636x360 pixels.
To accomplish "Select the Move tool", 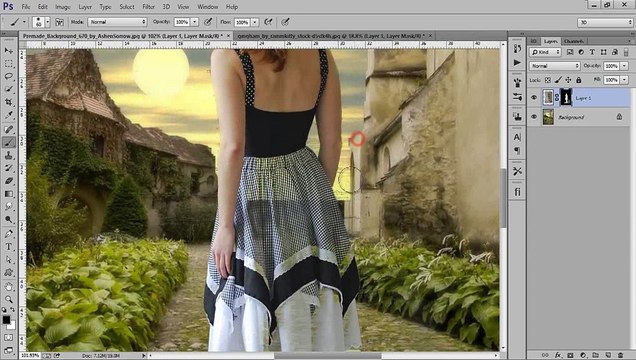I will coord(9,50).
